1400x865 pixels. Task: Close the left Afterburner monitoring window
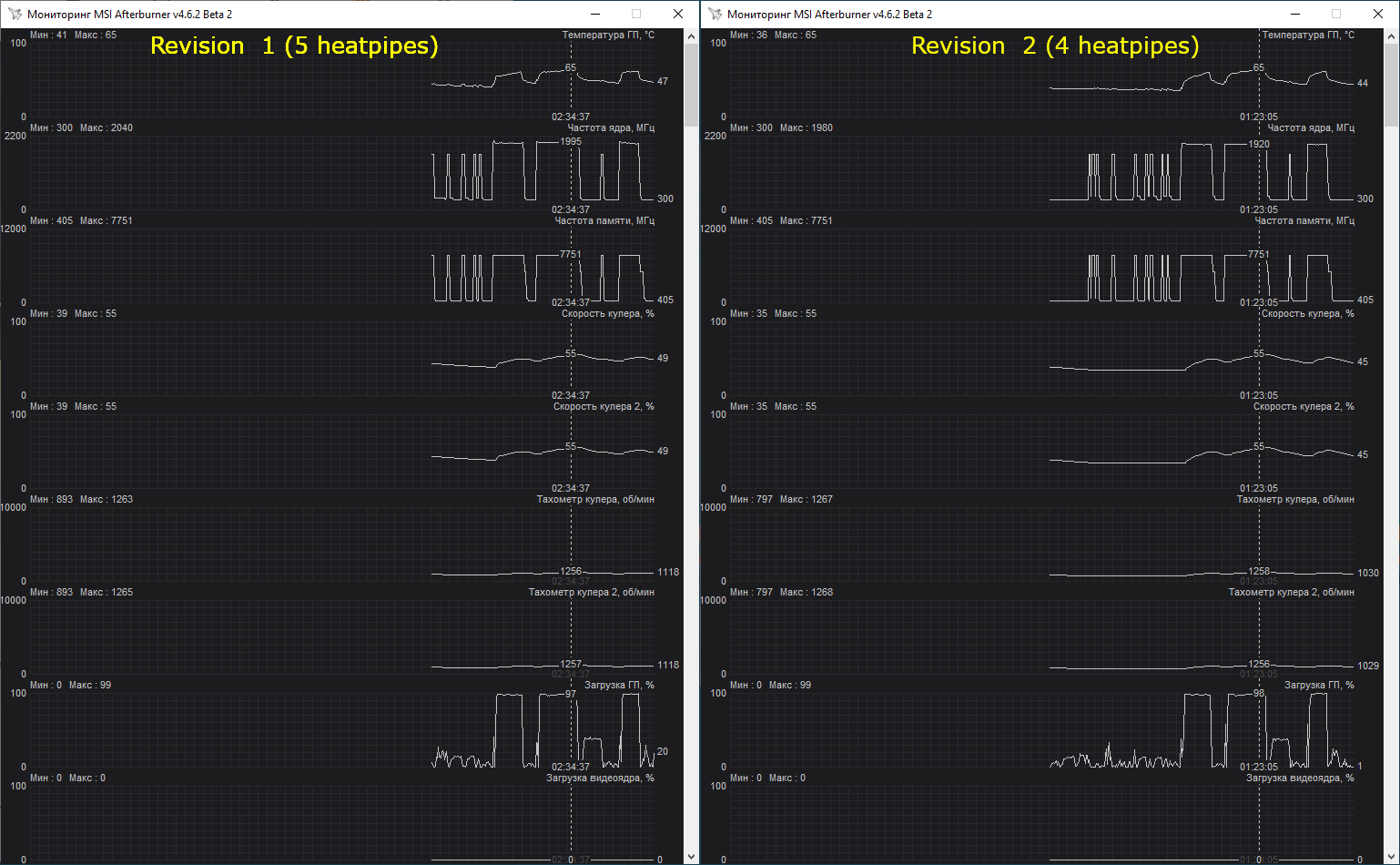(x=678, y=14)
